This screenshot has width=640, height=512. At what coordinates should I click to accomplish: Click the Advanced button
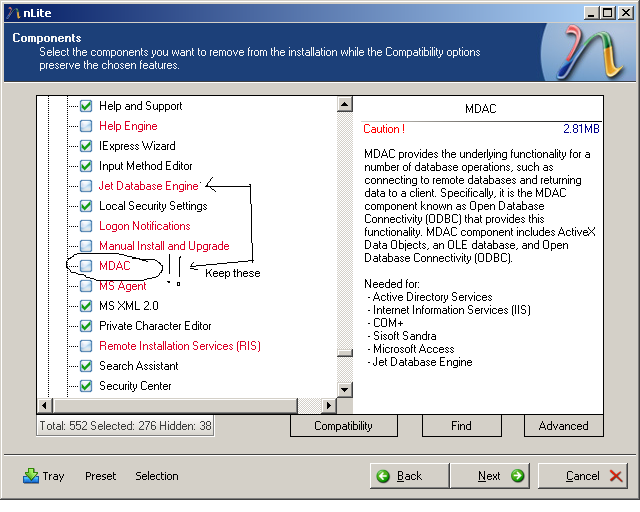563,426
